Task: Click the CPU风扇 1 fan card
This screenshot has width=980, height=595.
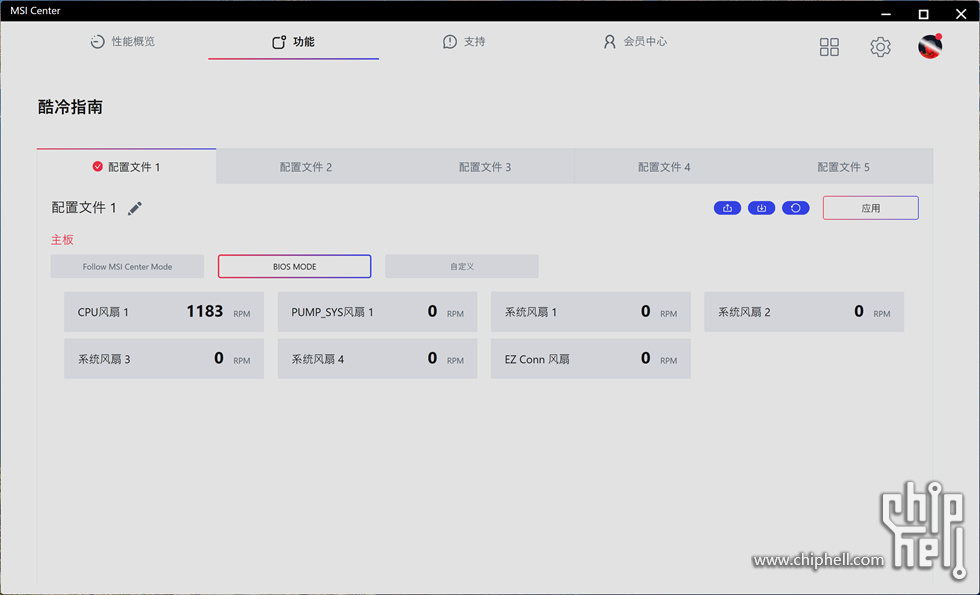Action: pos(164,312)
